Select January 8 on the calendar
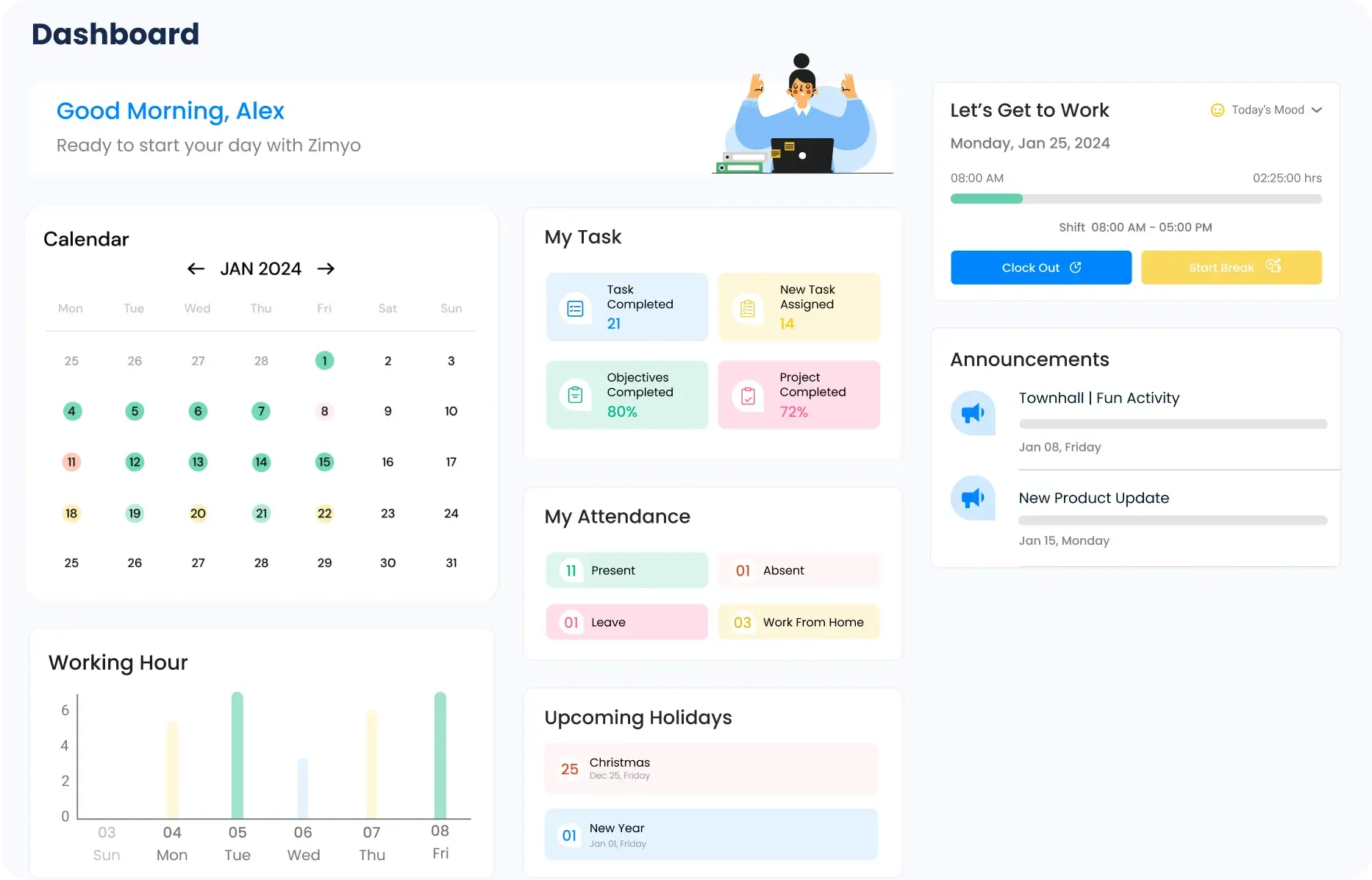1372x880 pixels. (324, 411)
